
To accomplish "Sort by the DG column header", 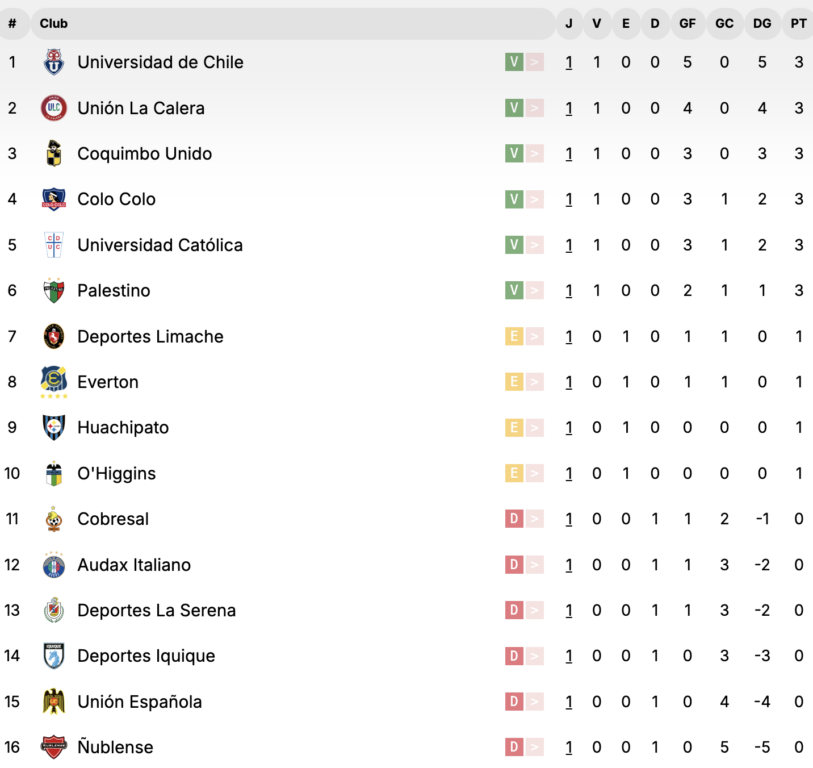I will pos(762,23).
